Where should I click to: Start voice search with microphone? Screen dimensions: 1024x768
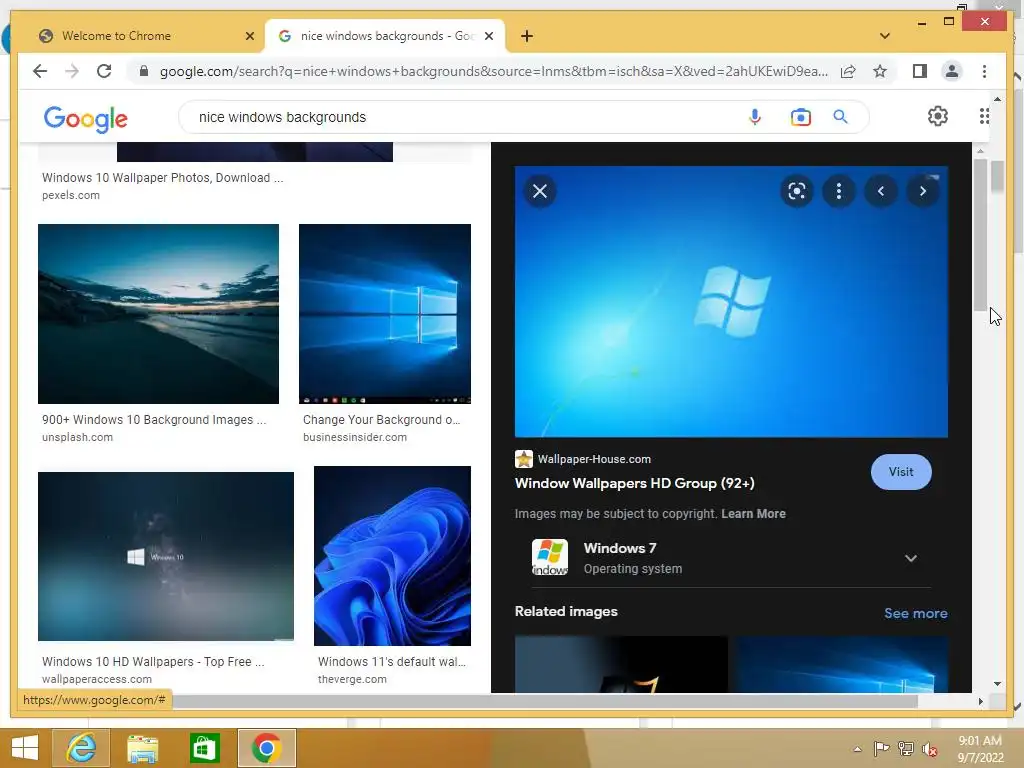click(754, 117)
